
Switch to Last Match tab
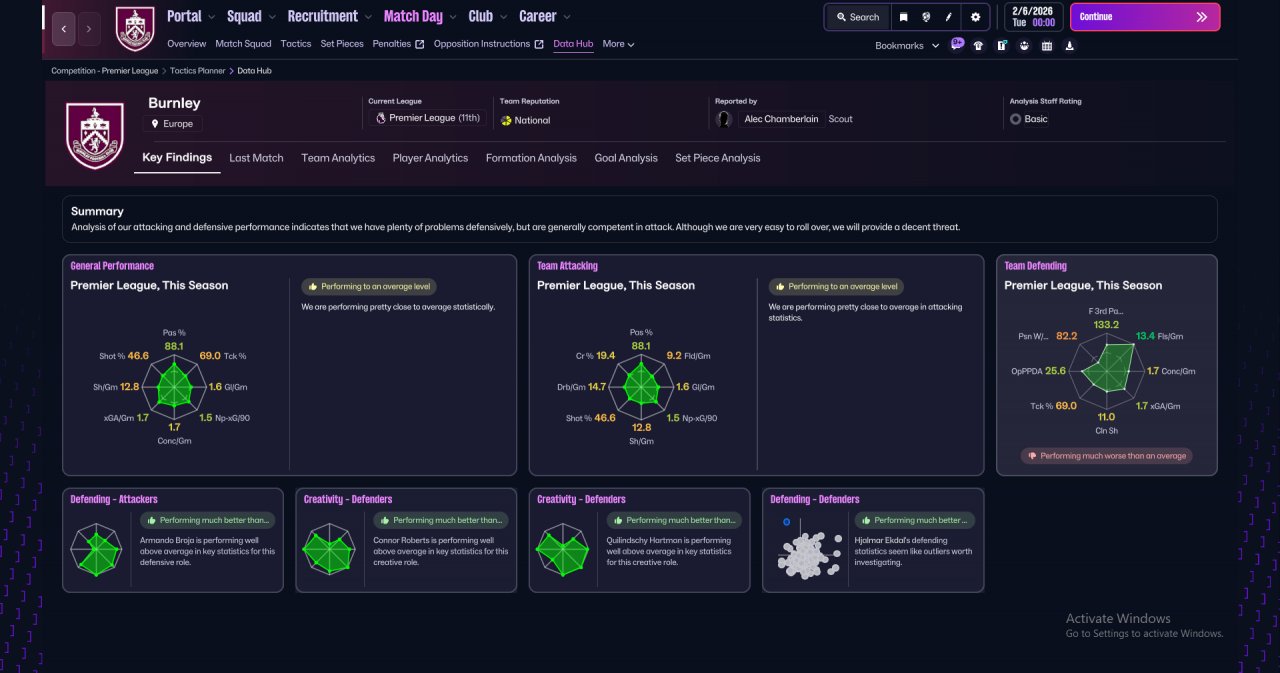pyautogui.click(x=256, y=158)
